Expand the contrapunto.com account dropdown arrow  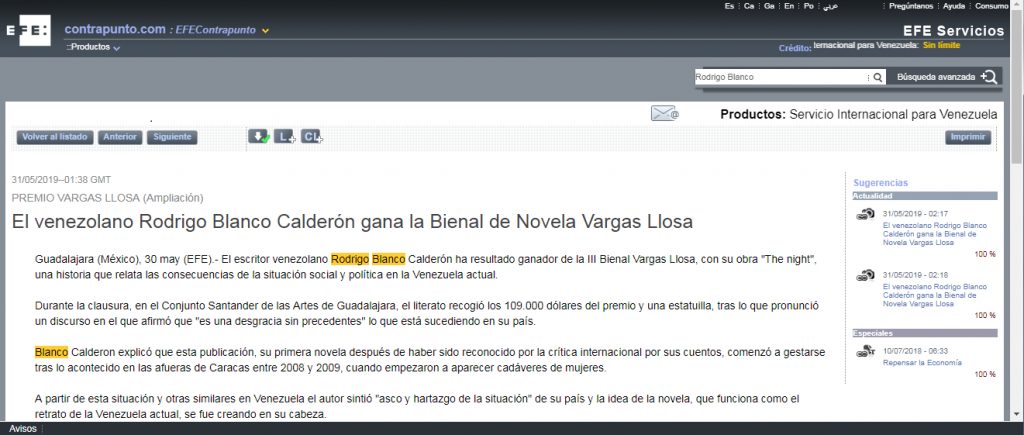265,31
